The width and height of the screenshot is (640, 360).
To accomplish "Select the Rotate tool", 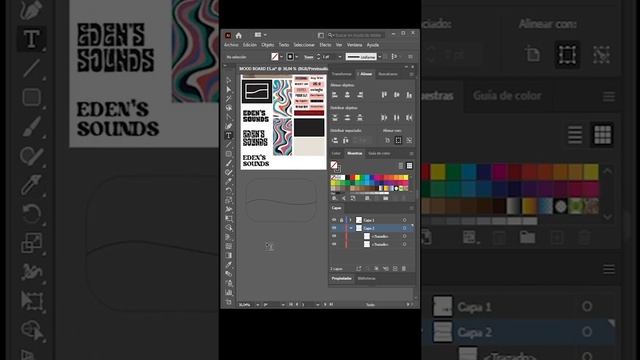I will (229, 190).
